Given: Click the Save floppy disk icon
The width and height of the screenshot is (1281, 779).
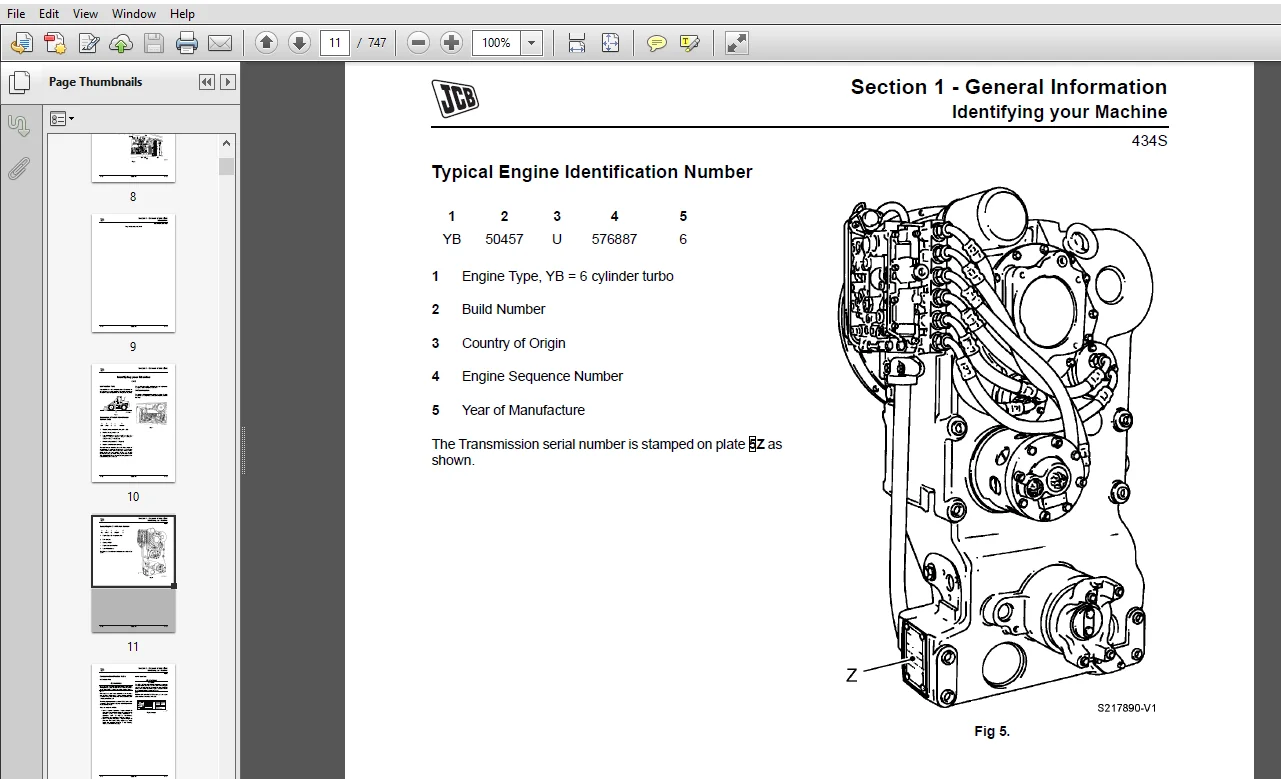Looking at the screenshot, I should tap(154, 43).
